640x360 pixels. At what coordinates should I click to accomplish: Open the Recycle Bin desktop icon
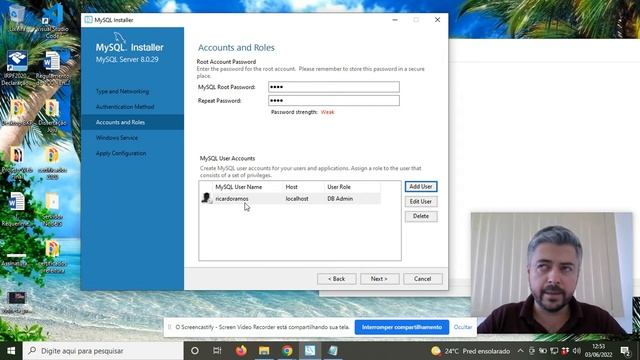[16, 16]
